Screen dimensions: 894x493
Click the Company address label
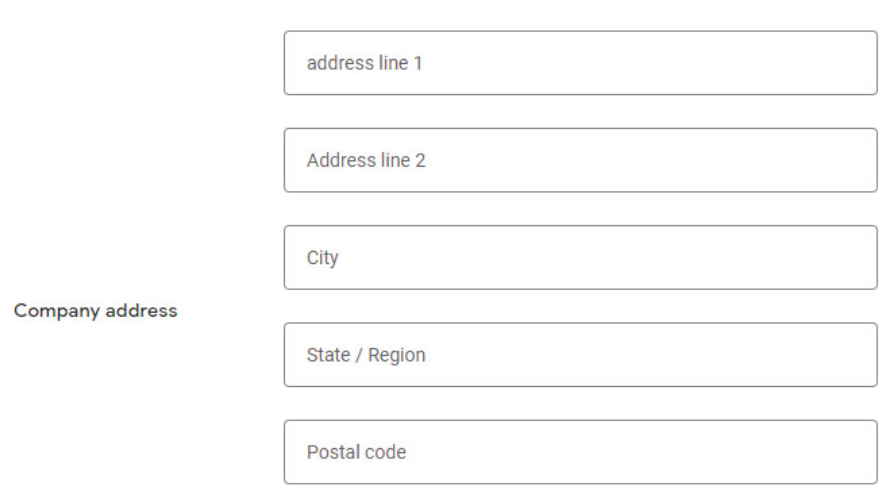95,311
